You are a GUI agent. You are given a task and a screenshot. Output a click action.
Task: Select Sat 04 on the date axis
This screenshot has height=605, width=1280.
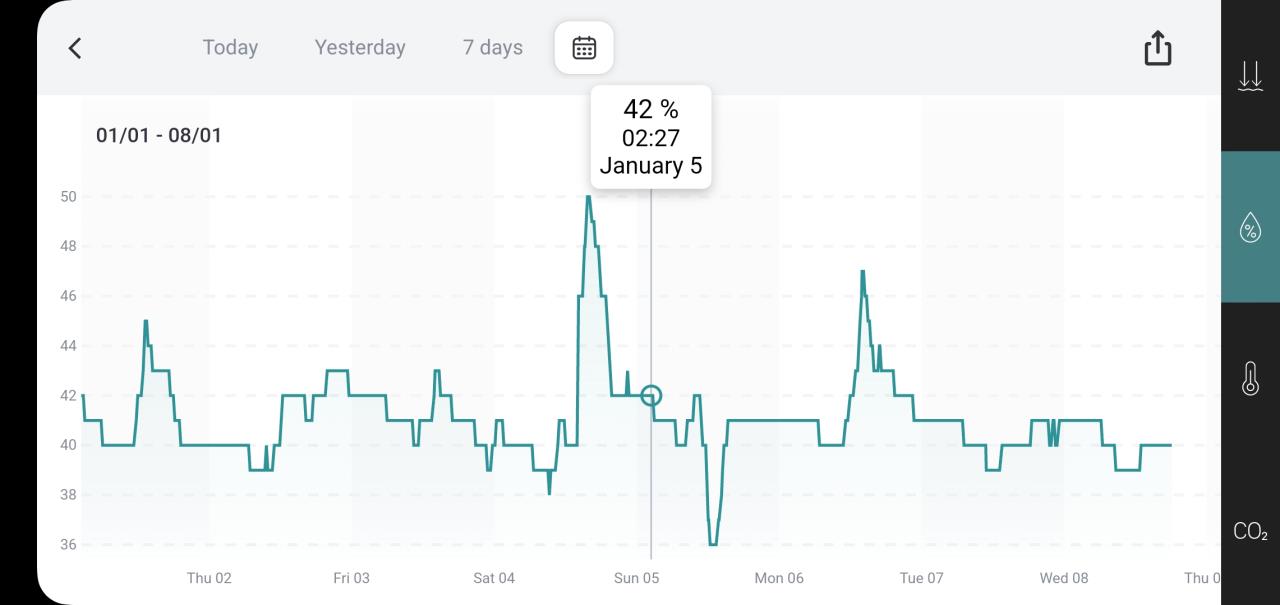(494, 578)
